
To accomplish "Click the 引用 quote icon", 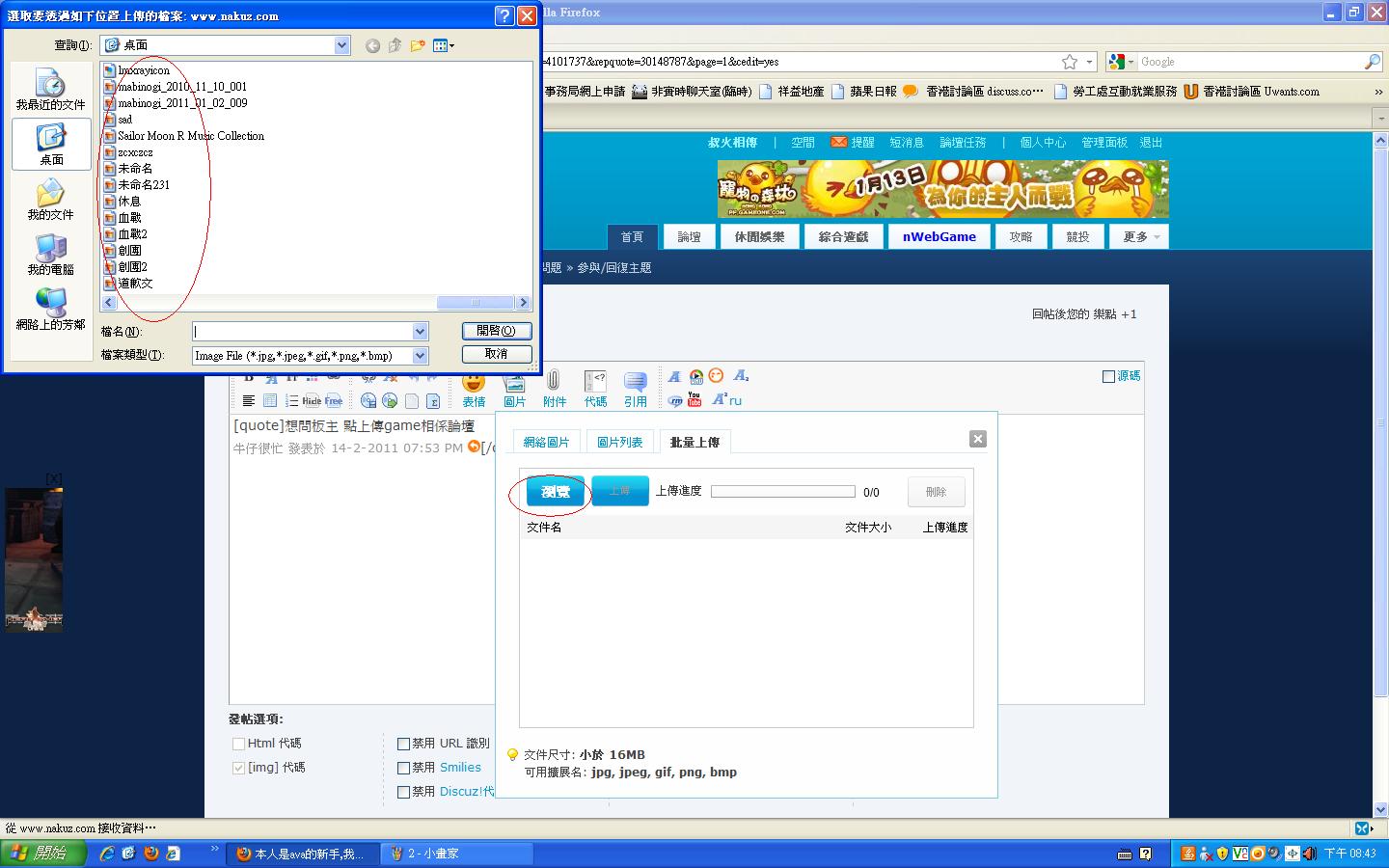I will [x=635, y=388].
